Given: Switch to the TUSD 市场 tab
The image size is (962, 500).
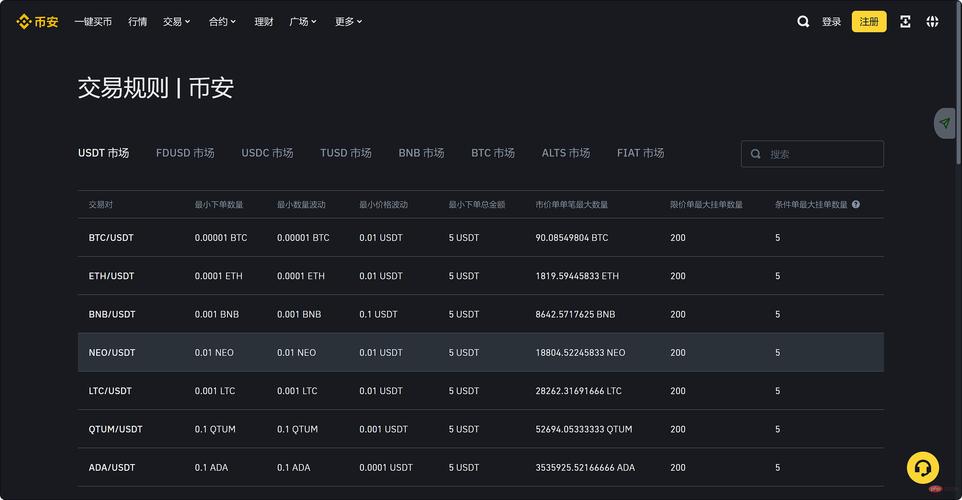Looking at the screenshot, I should (x=345, y=153).
